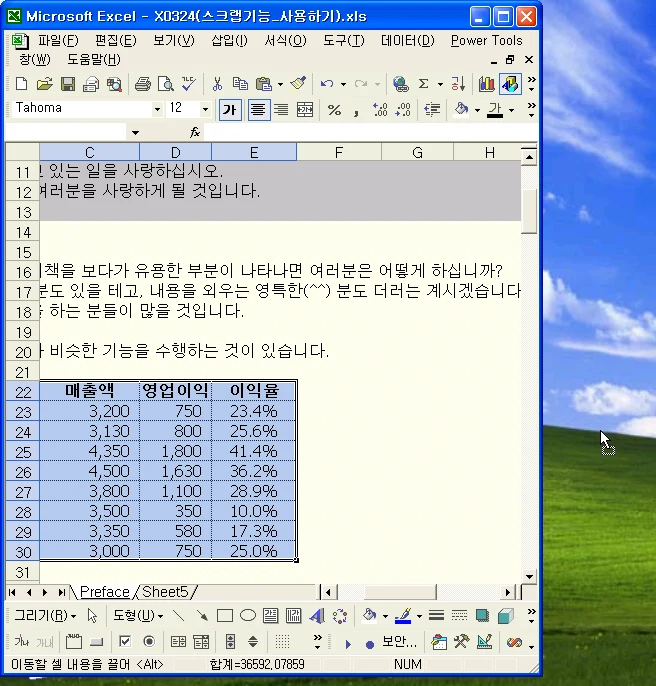Open the 삽입(I) menu
The height and width of the screenshot is (686, 656).
[229, 40]
